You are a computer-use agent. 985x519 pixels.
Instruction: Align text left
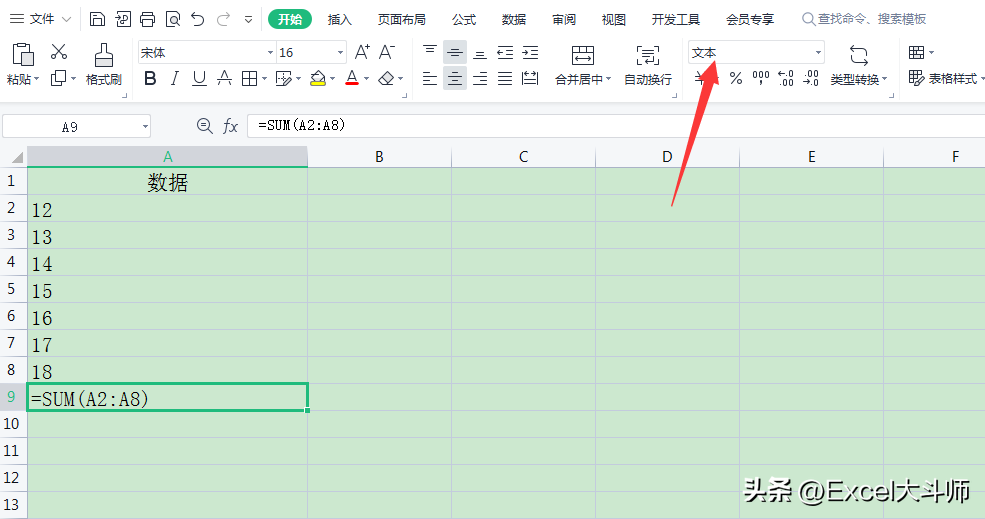pyautogui.click(x=430, y=79)
